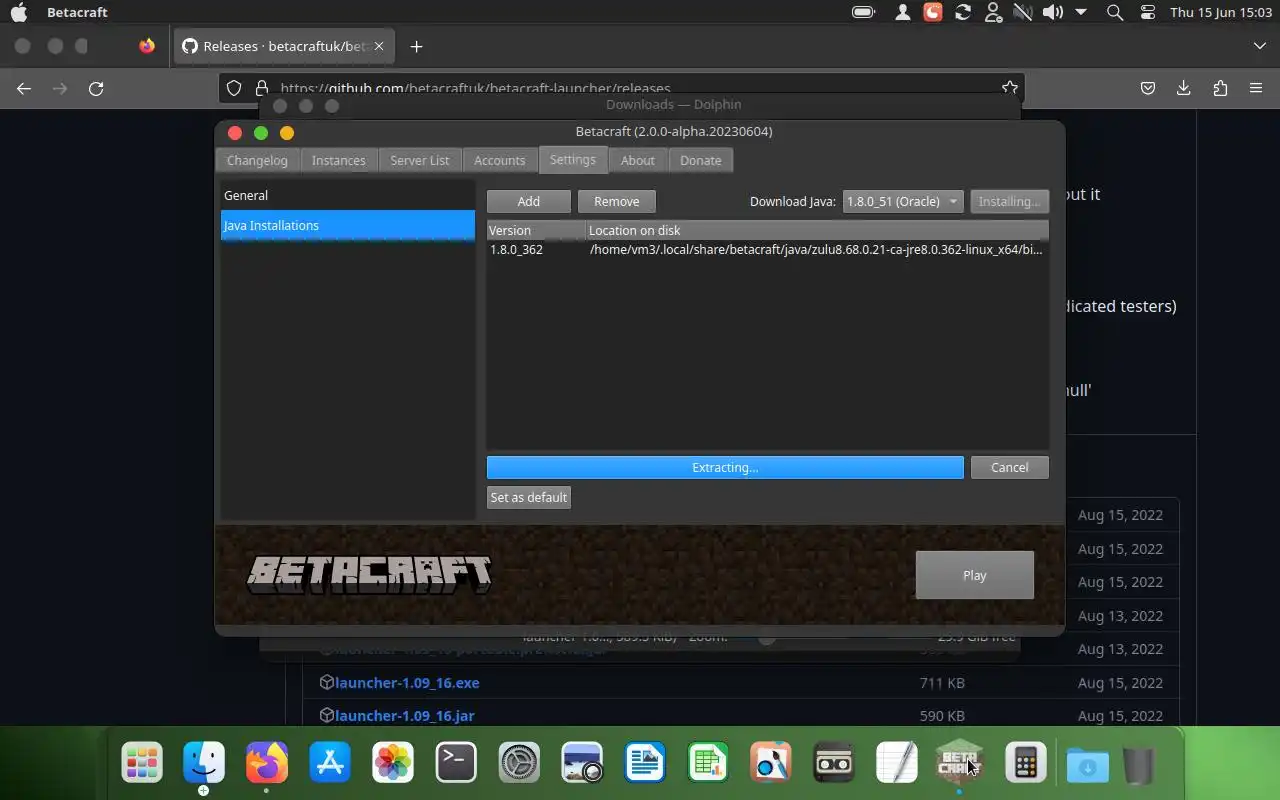Open Download Java version dropdown

(x=903, y=201)
